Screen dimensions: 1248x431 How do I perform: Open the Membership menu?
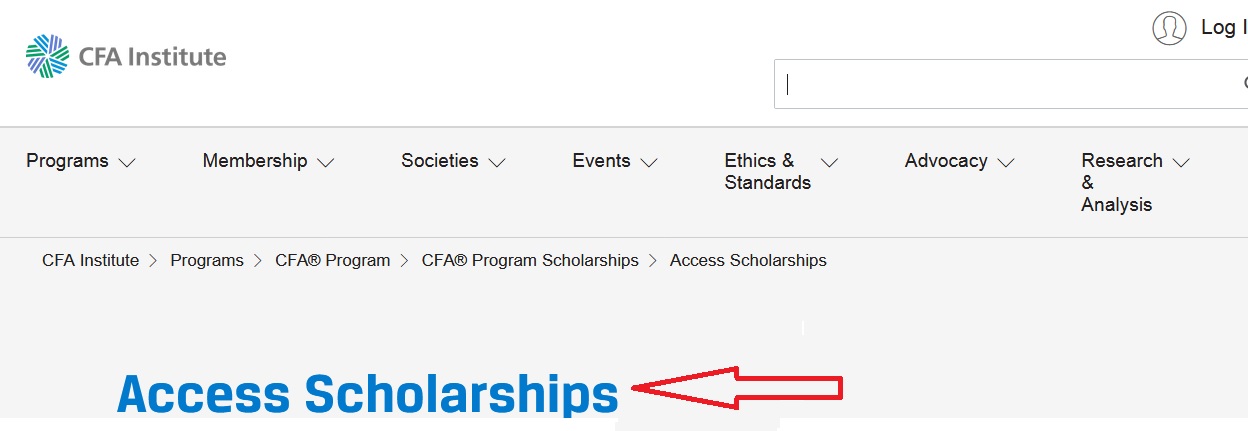255,161
